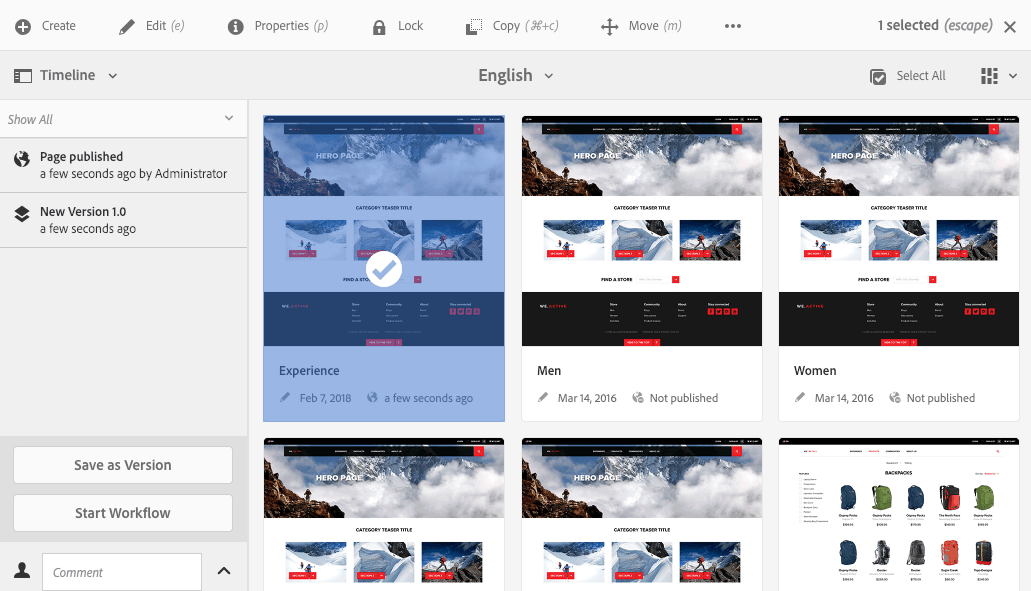
Task: Open more actions via ellipsis icon
Action: 733,26
